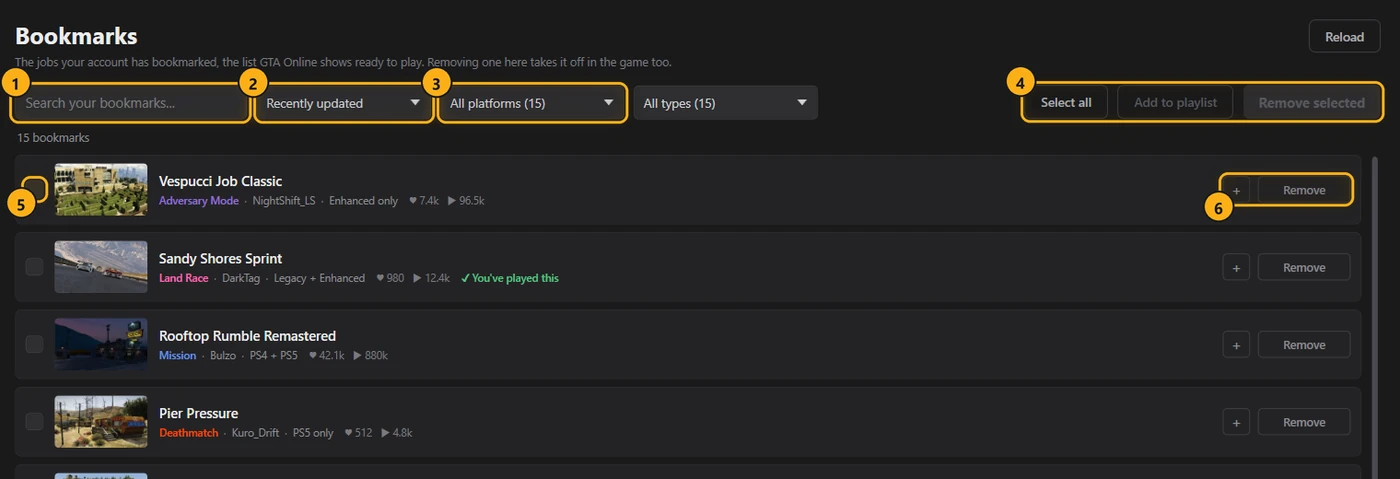
Task: Click the Adversary Mode type label
Action: click(198, 201)
